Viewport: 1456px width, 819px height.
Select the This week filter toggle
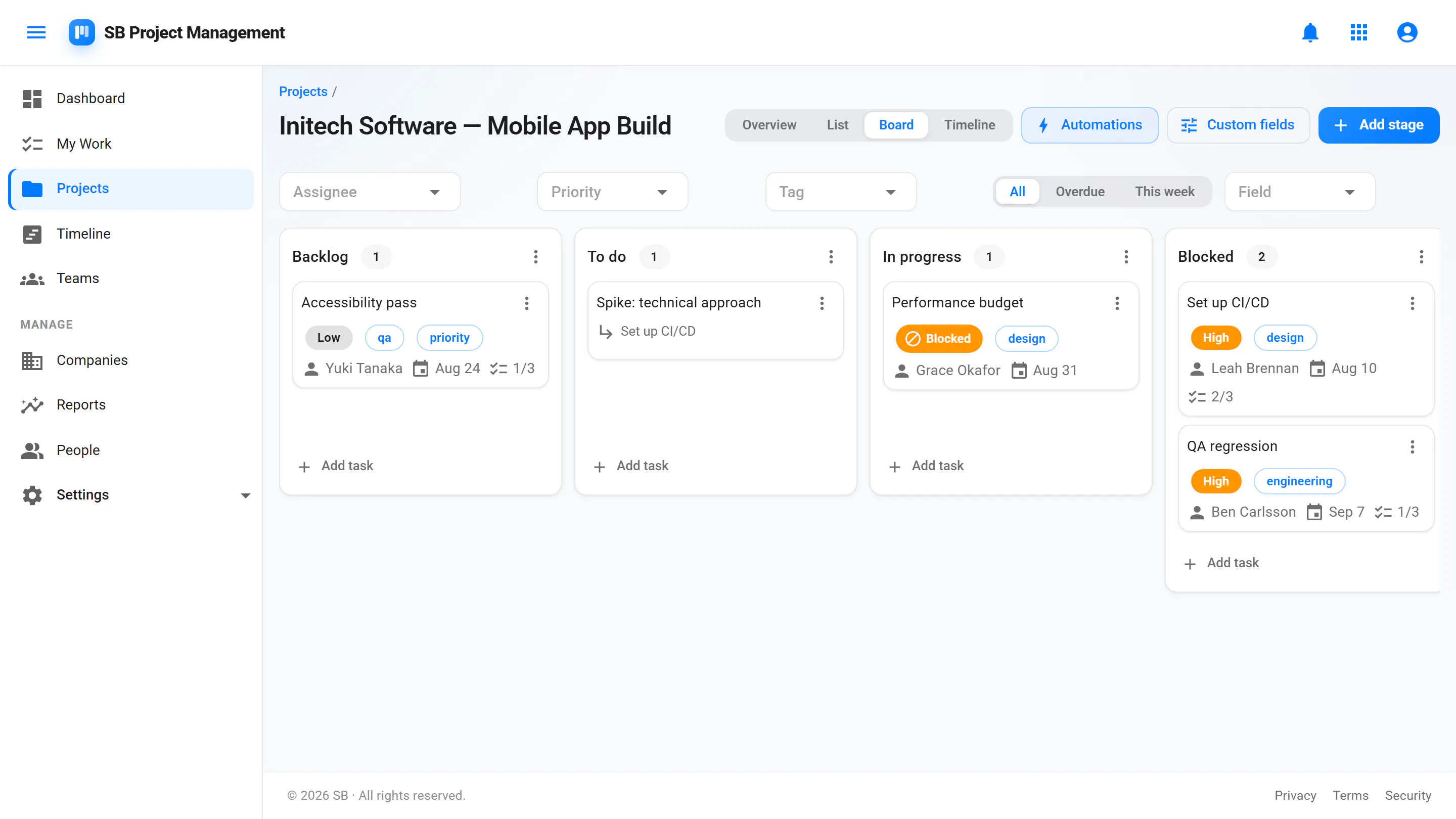tap(1164, 192)
